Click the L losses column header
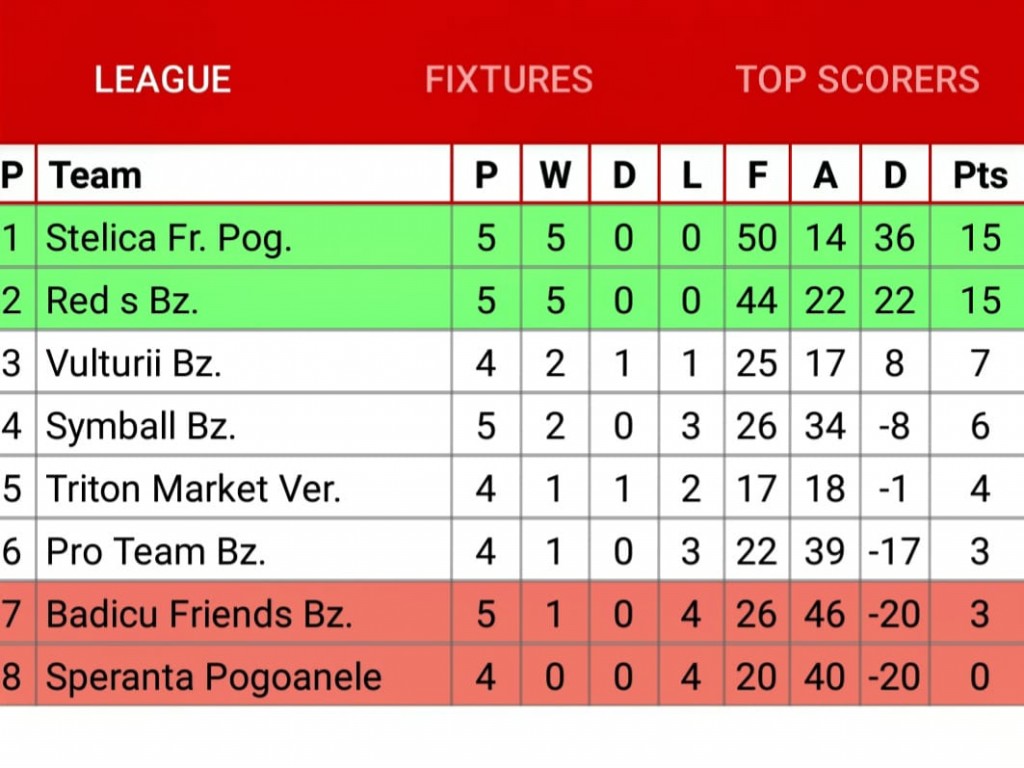Viewport: 1024px width, 768px height. tap(691, 175)
